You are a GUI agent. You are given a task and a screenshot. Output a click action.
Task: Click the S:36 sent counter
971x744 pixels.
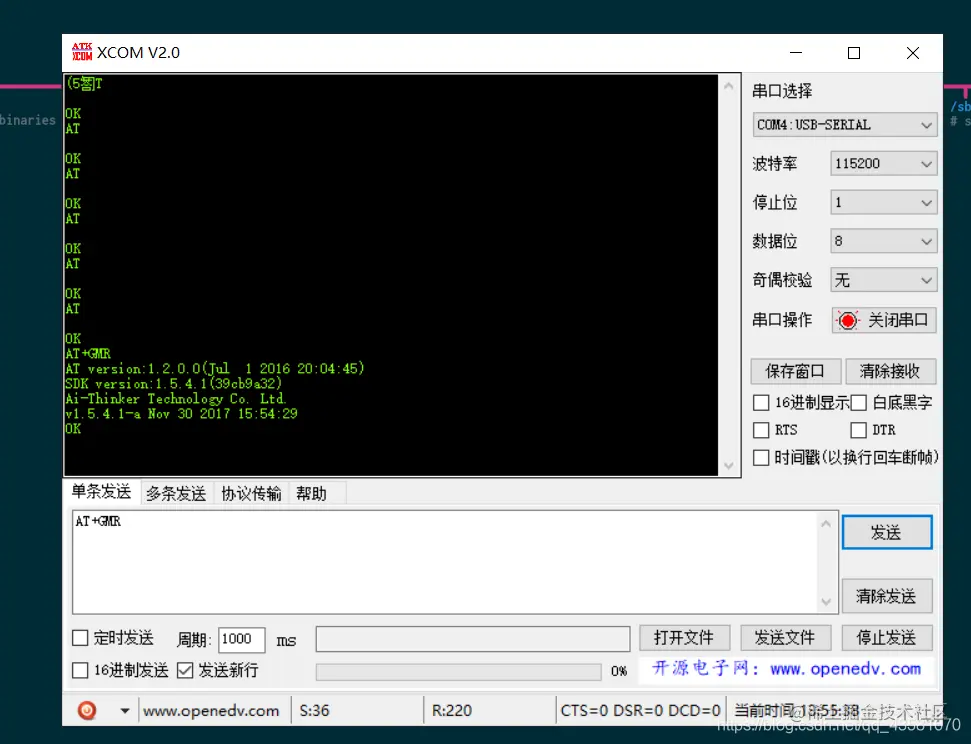315,711
